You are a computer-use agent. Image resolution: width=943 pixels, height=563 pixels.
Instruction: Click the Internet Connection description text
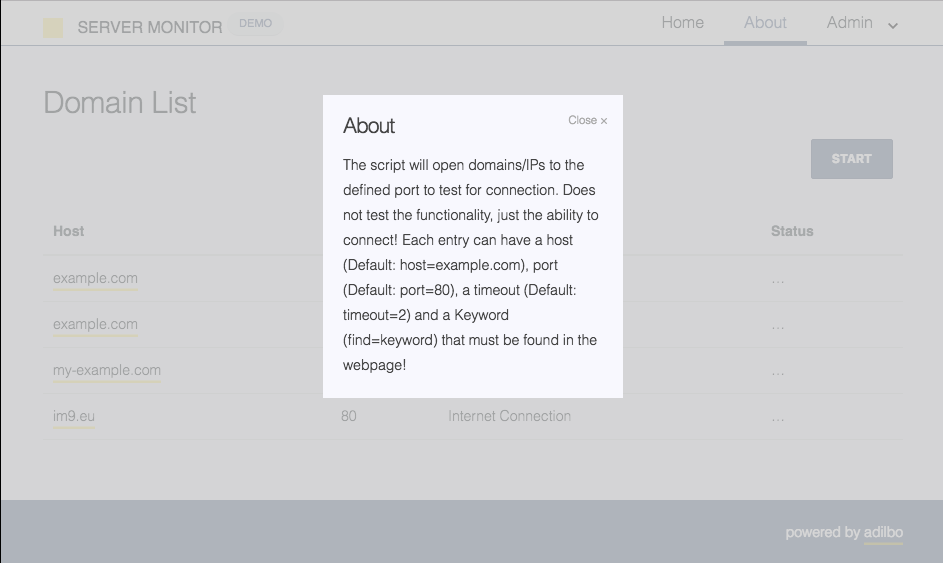pos(509,416)
